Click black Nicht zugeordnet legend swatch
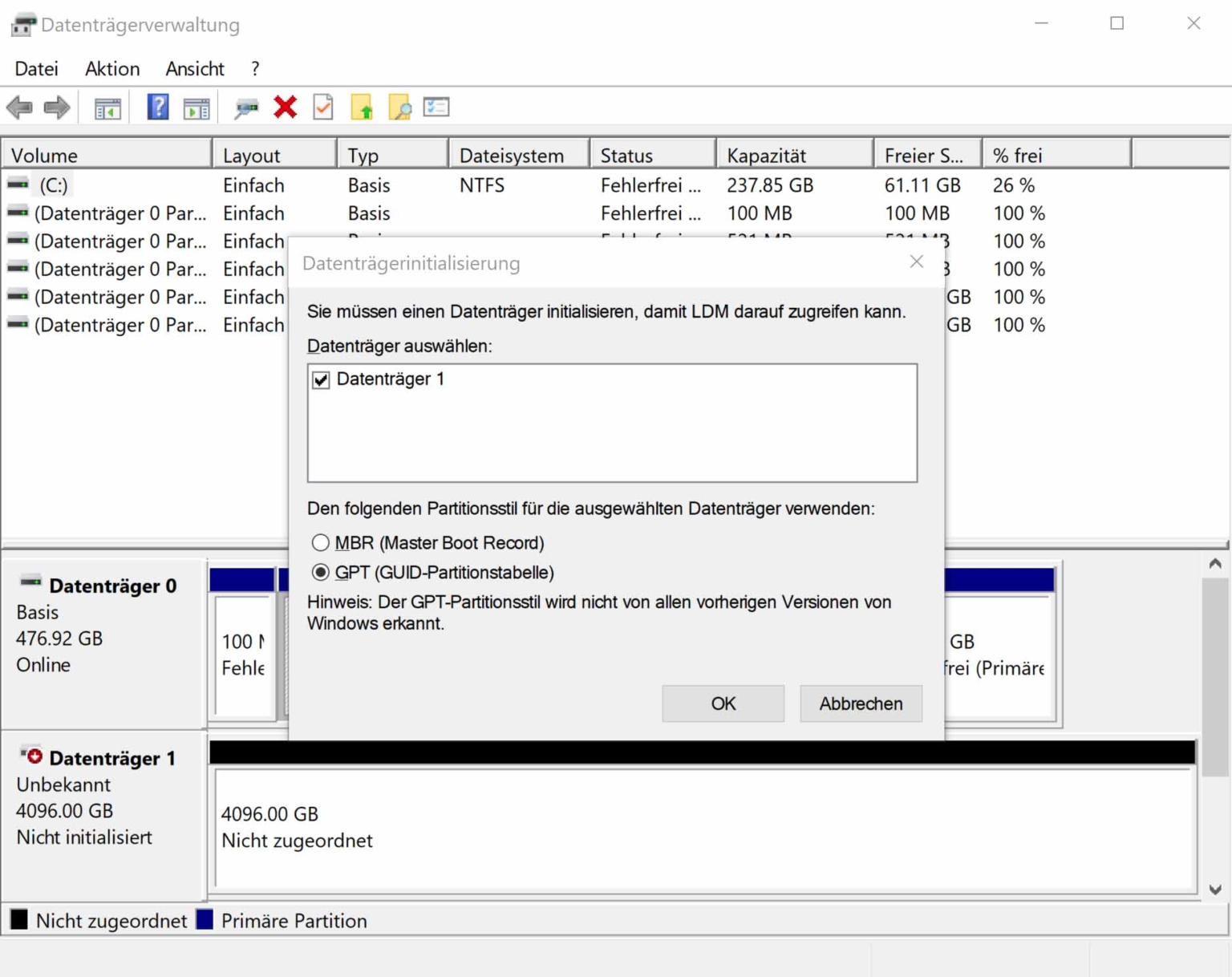 pyautogui.click(x=19, y=919)
